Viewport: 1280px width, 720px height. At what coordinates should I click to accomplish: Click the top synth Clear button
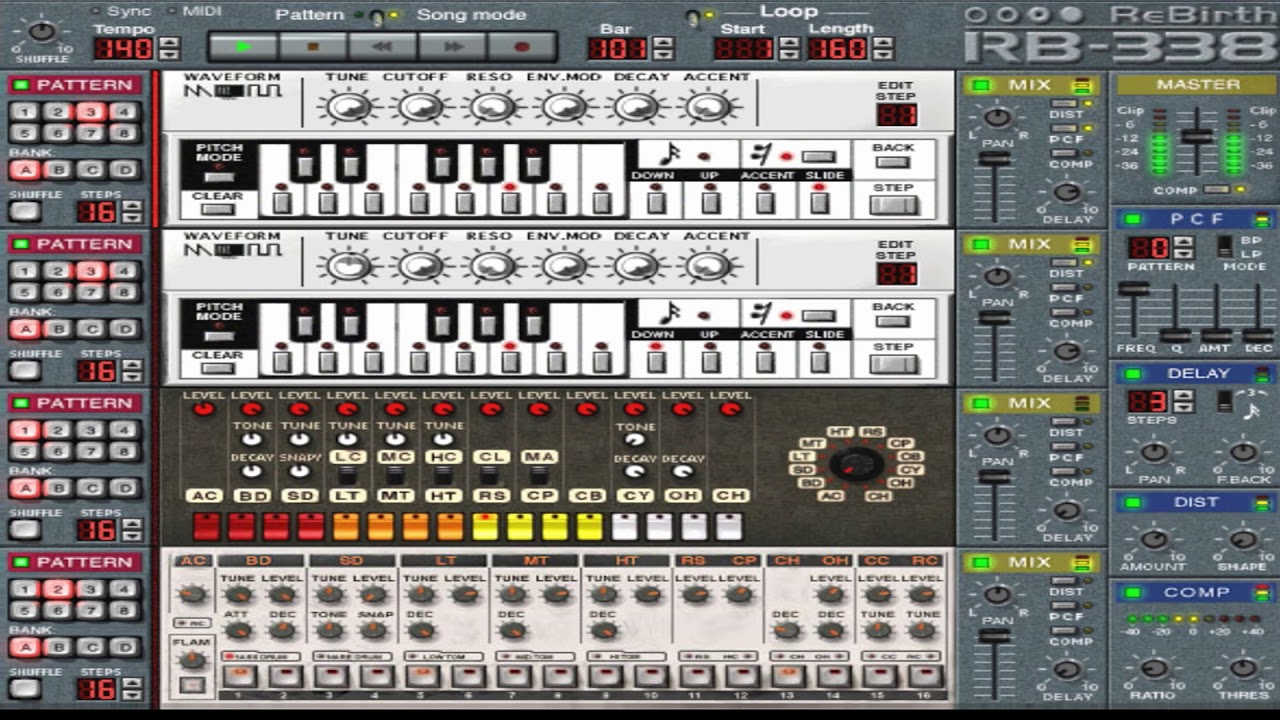point(218,209)
